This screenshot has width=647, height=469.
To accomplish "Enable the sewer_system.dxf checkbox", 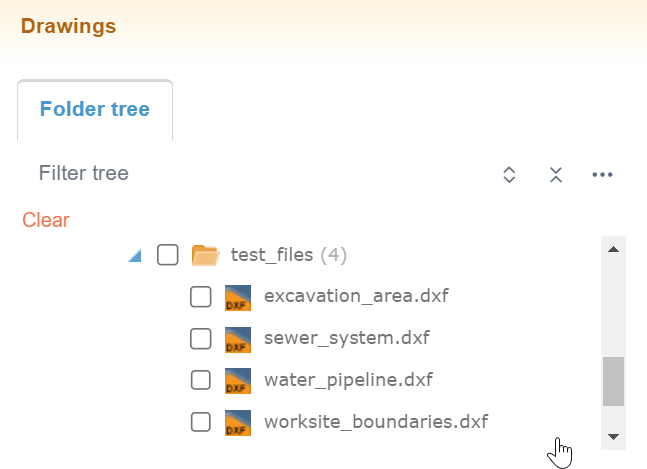I will 201,339.
